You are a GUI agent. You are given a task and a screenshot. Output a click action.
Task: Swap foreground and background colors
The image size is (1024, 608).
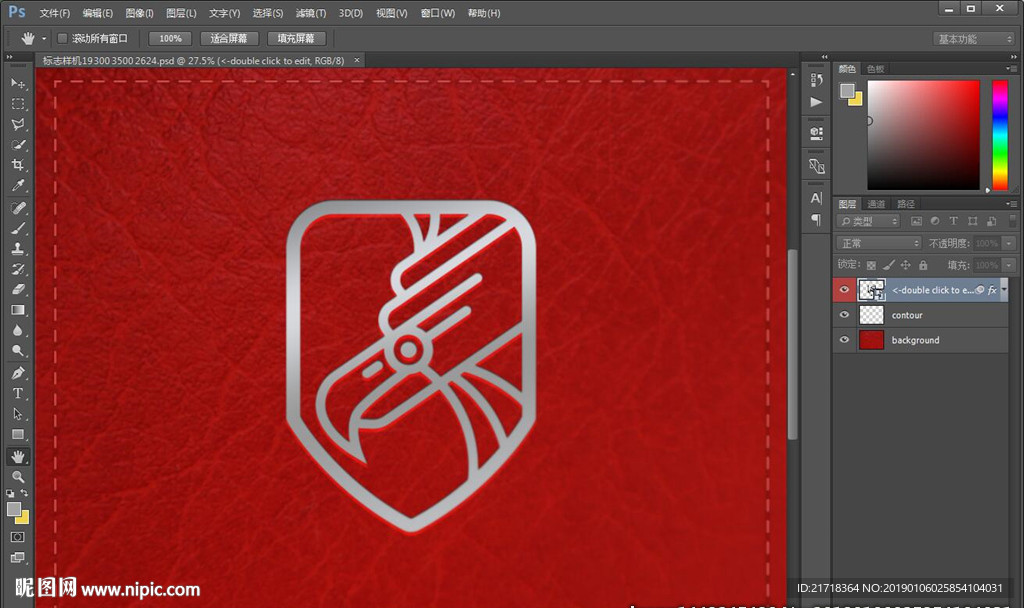tap(24, 493)
